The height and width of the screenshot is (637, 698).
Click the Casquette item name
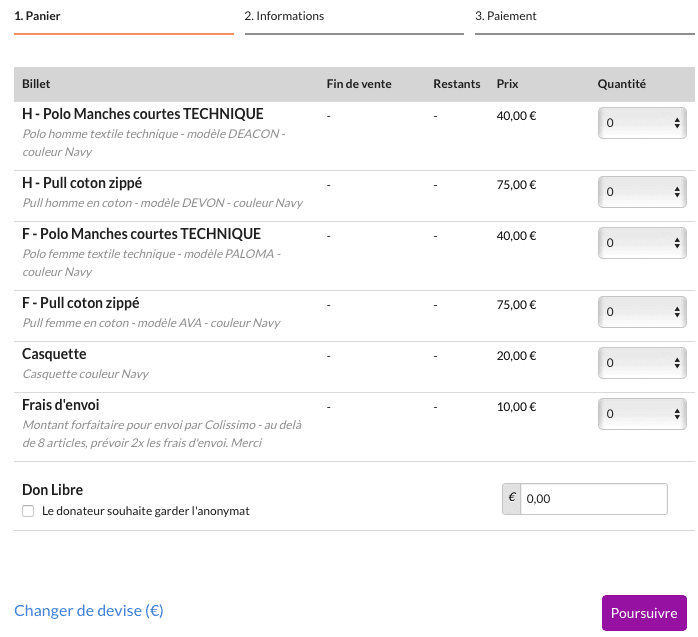[x=54, y=354]
